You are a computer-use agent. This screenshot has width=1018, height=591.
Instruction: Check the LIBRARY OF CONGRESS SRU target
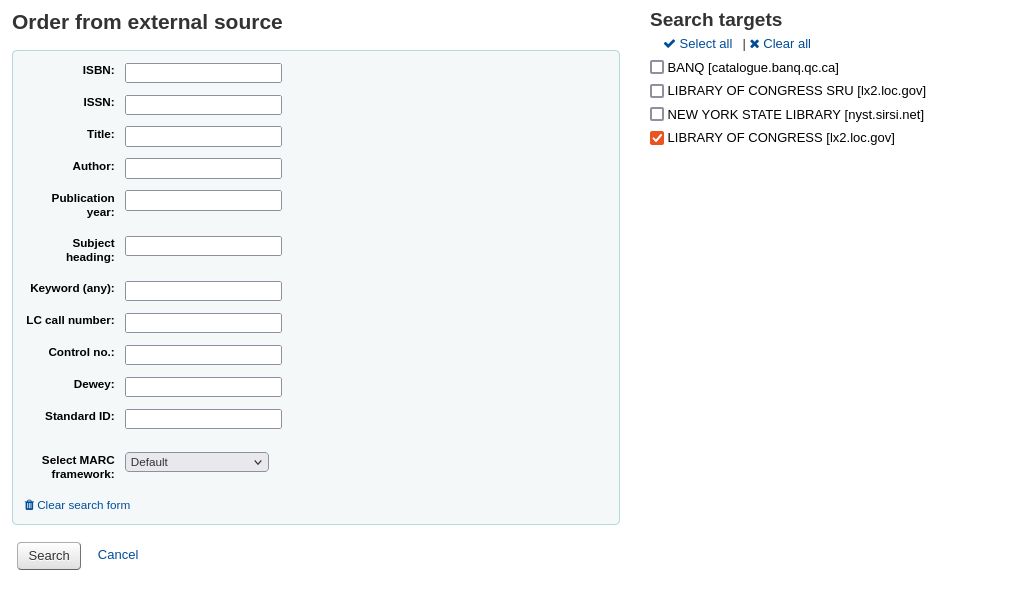(x=657, y=90)
